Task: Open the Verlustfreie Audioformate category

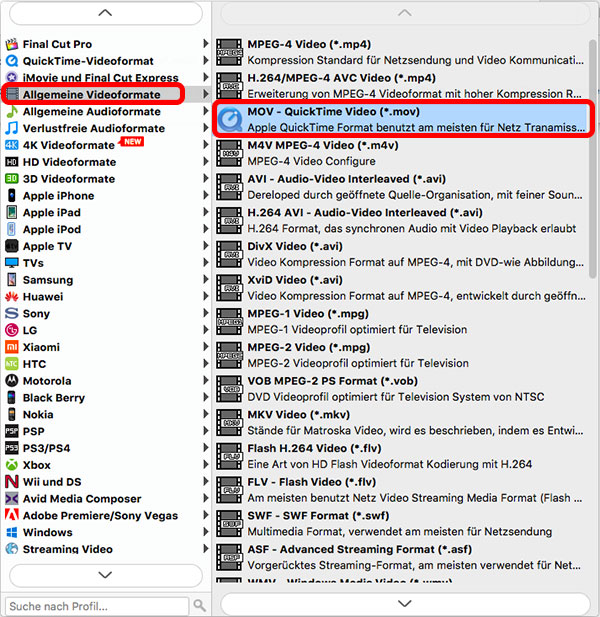Action: pos(106,128)
